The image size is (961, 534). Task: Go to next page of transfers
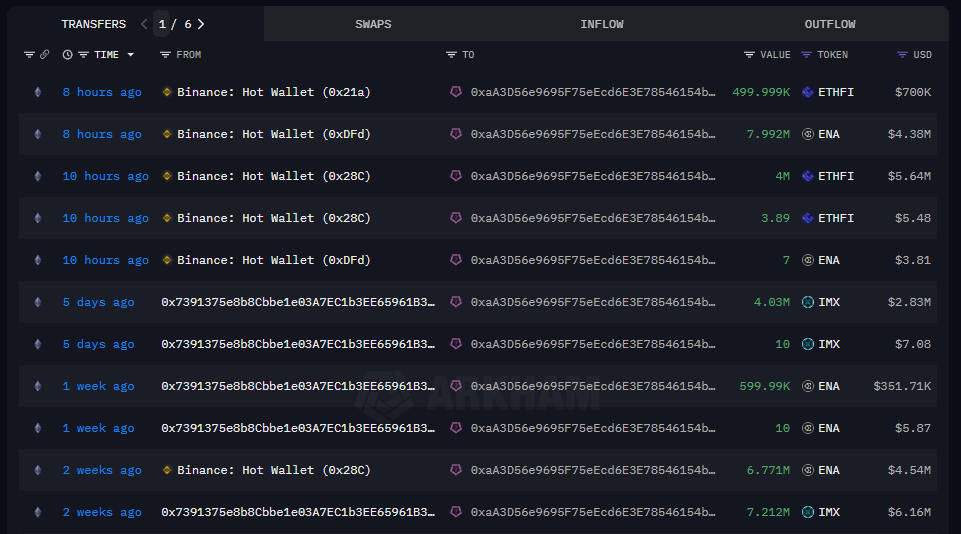pos(201,24)
